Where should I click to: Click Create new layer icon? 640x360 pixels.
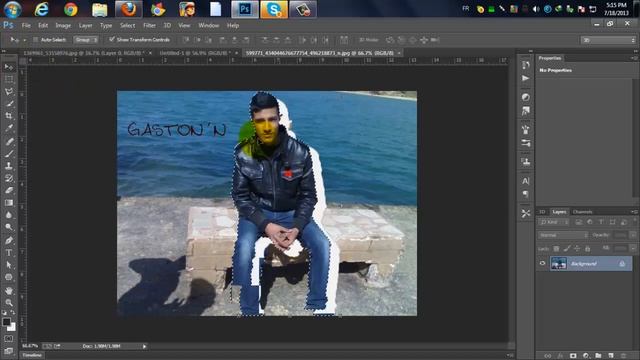point(611,356)
